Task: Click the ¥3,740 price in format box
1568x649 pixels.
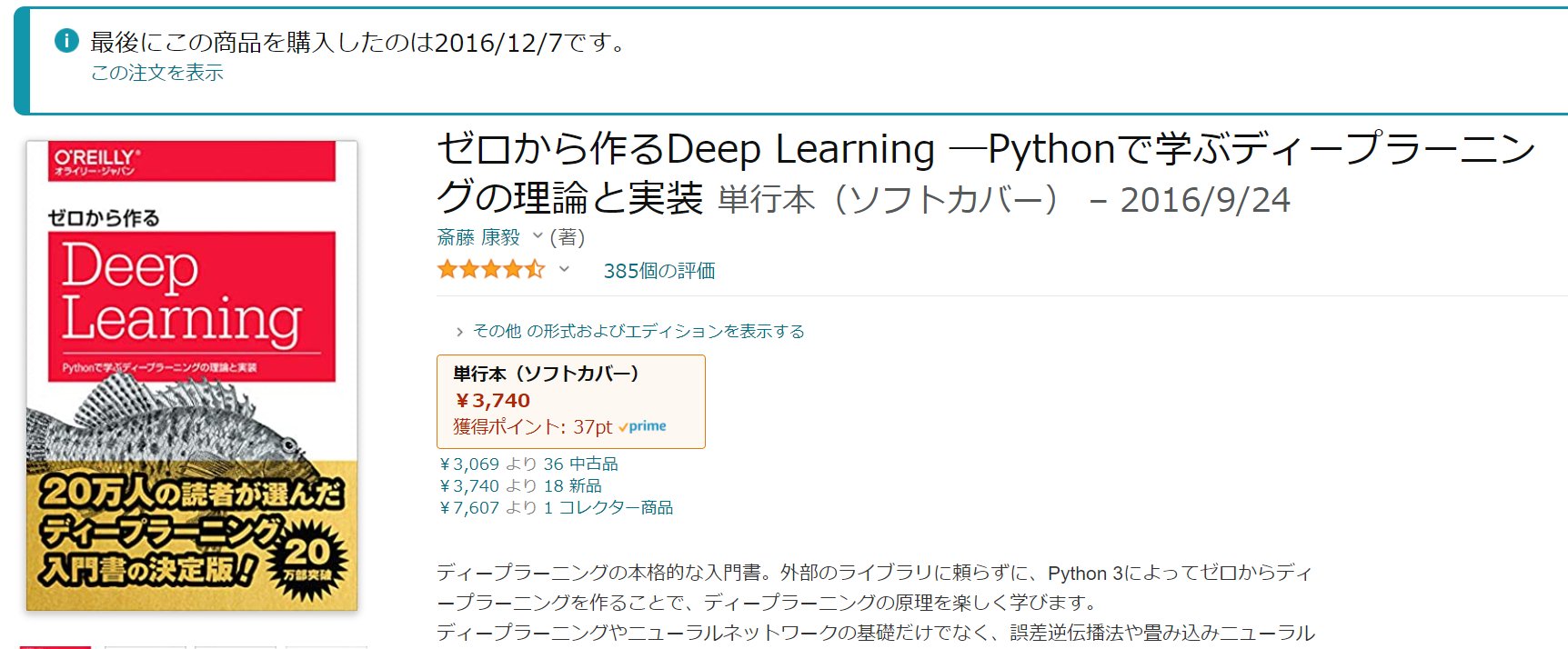Action: point(492,401)
